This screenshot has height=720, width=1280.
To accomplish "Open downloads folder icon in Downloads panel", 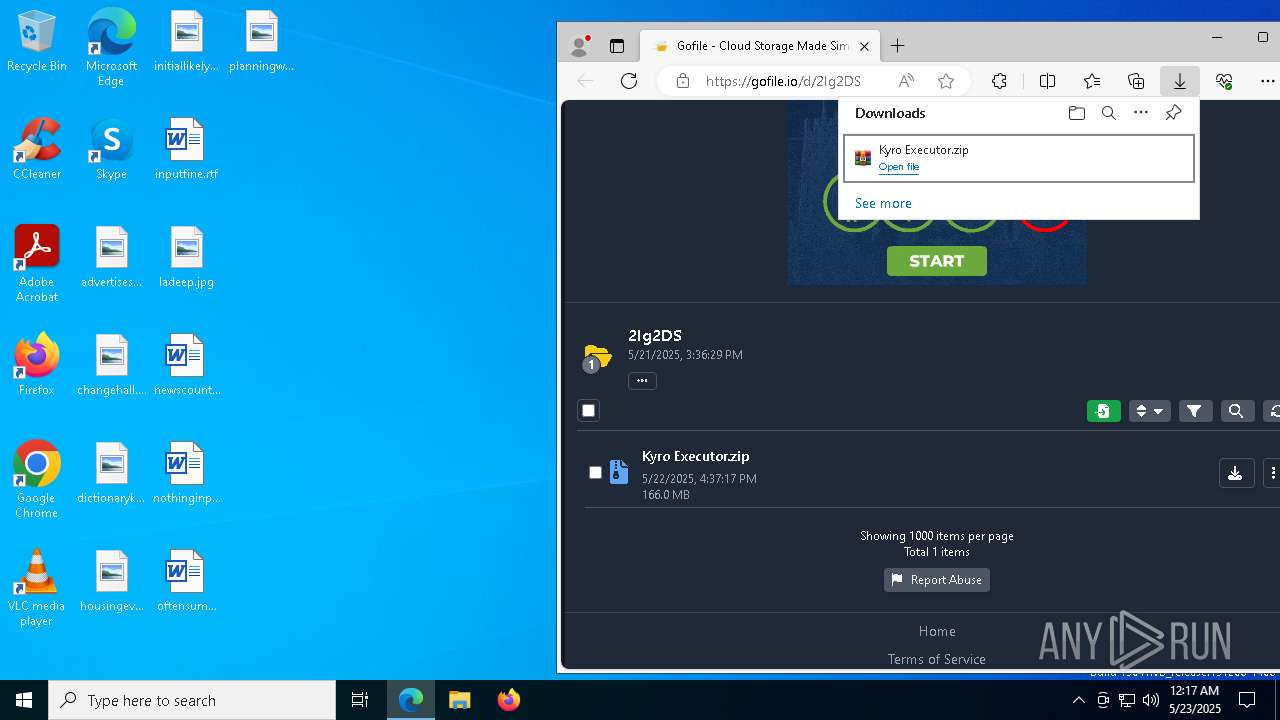I will (x=1077, y=113).
